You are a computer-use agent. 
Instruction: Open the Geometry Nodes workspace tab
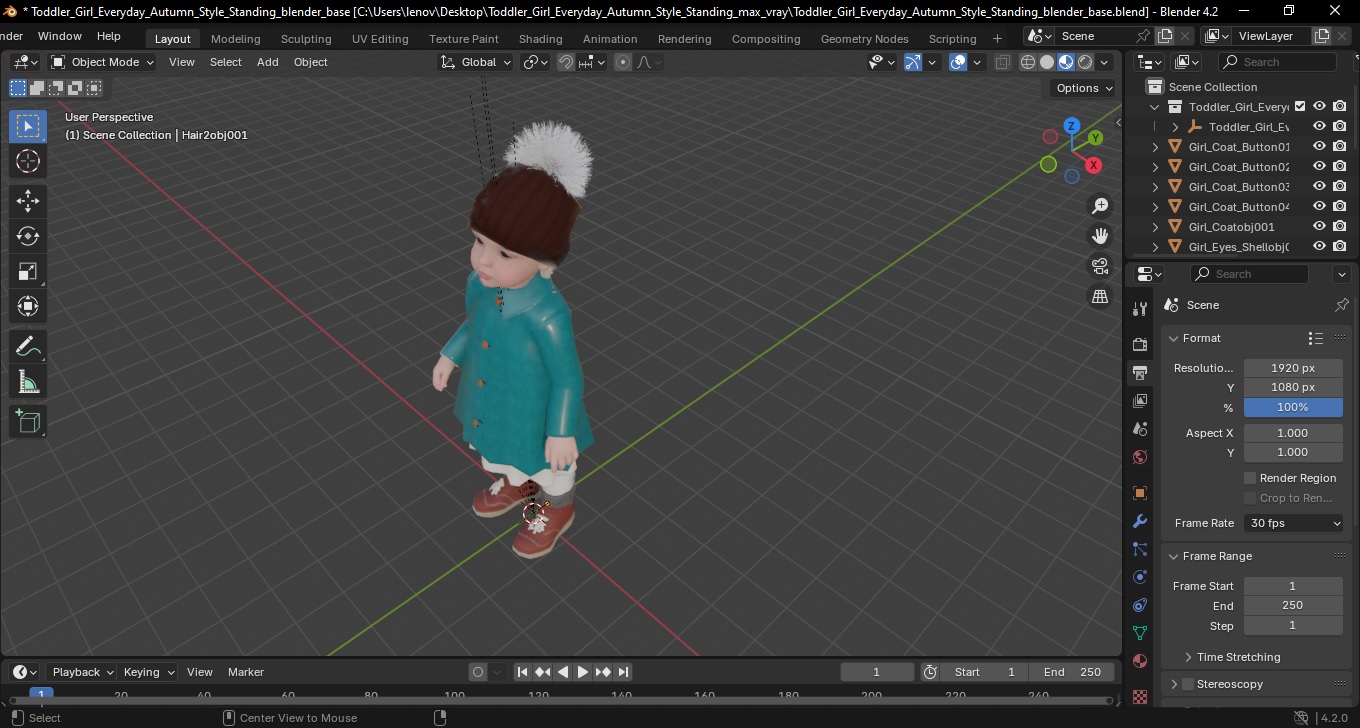coord(864,39)
